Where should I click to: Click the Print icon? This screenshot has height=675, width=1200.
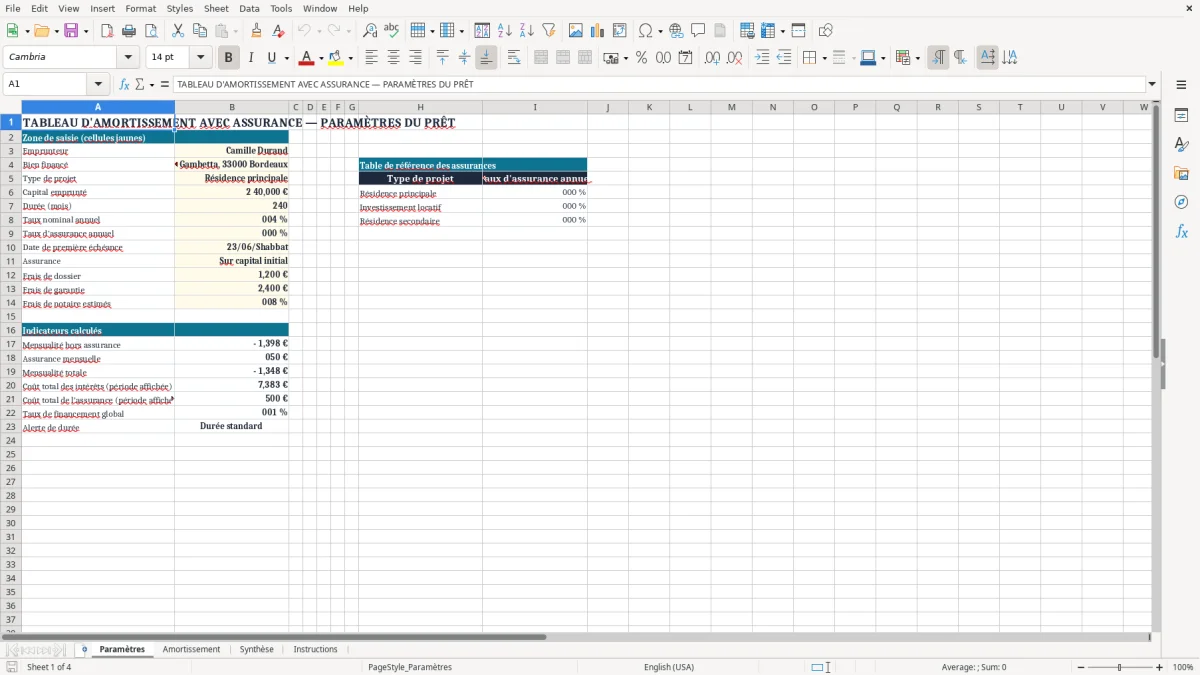click(x=129, y=31)
